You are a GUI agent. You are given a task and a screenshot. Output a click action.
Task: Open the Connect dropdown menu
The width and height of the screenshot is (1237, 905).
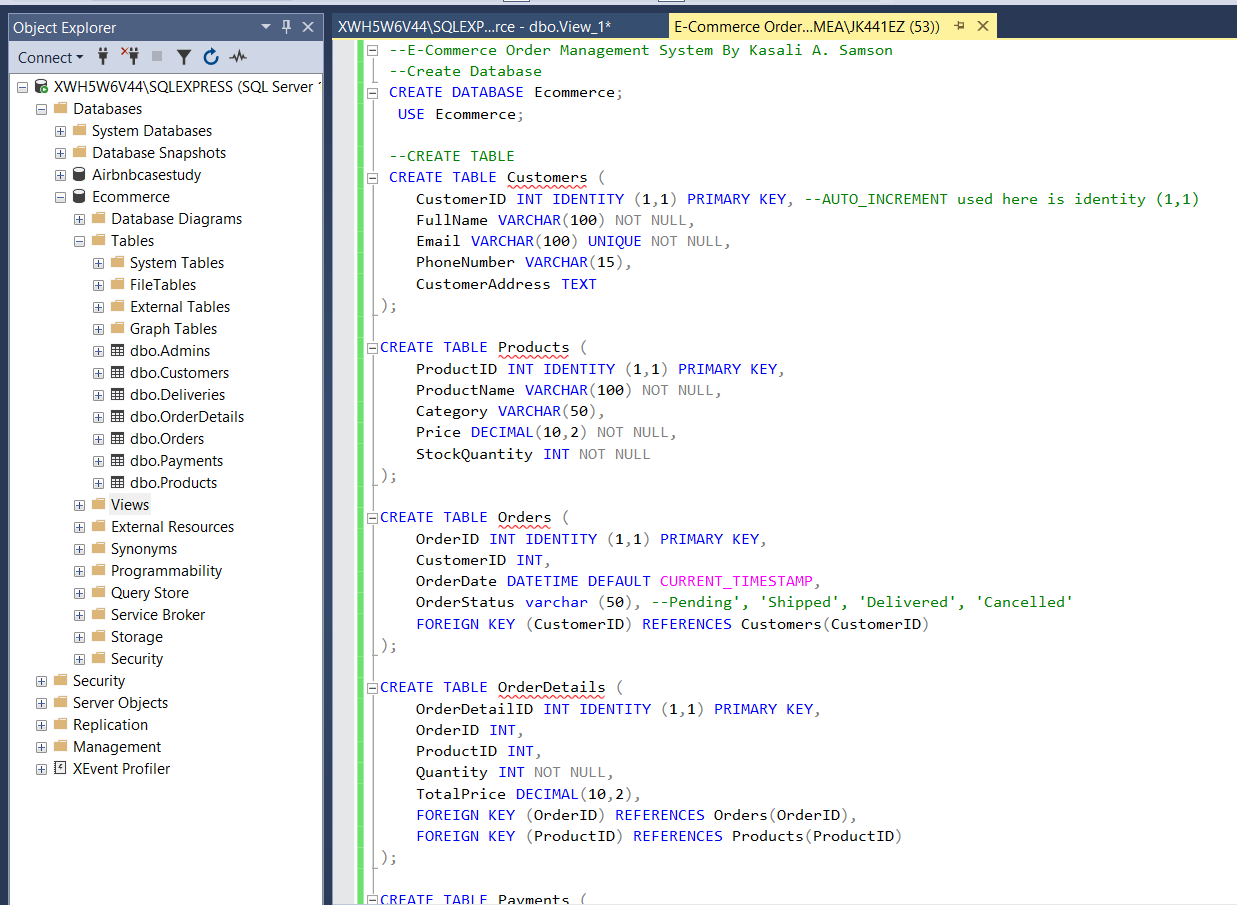point(50,57)
